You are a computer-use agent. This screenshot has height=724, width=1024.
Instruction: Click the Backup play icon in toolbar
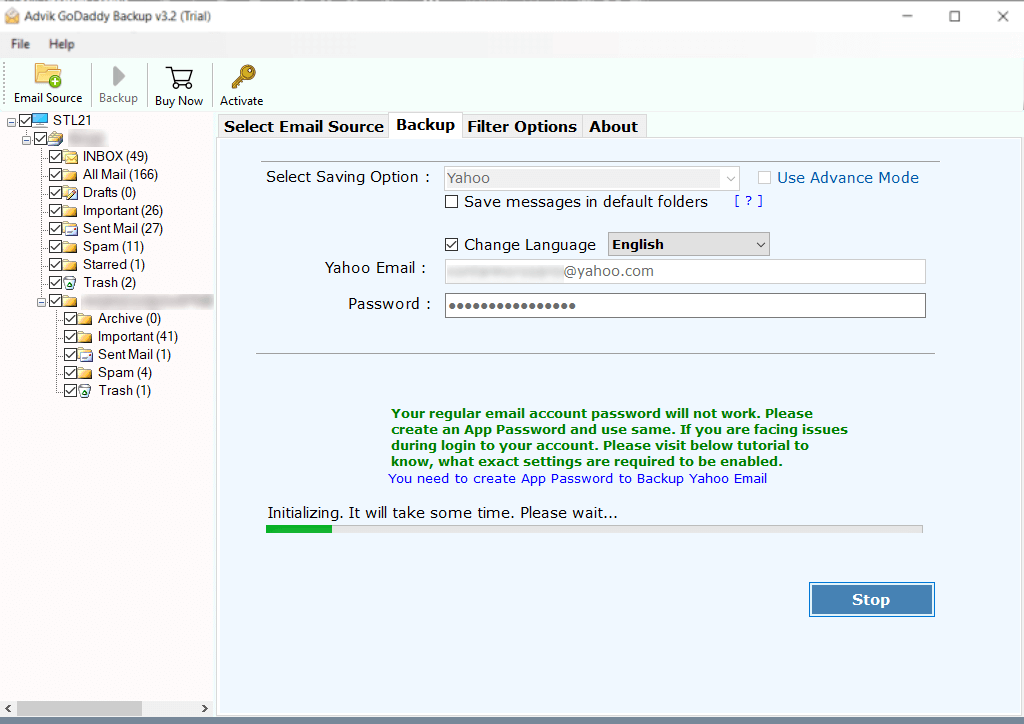pyautogui.click(x=118, y=76)
